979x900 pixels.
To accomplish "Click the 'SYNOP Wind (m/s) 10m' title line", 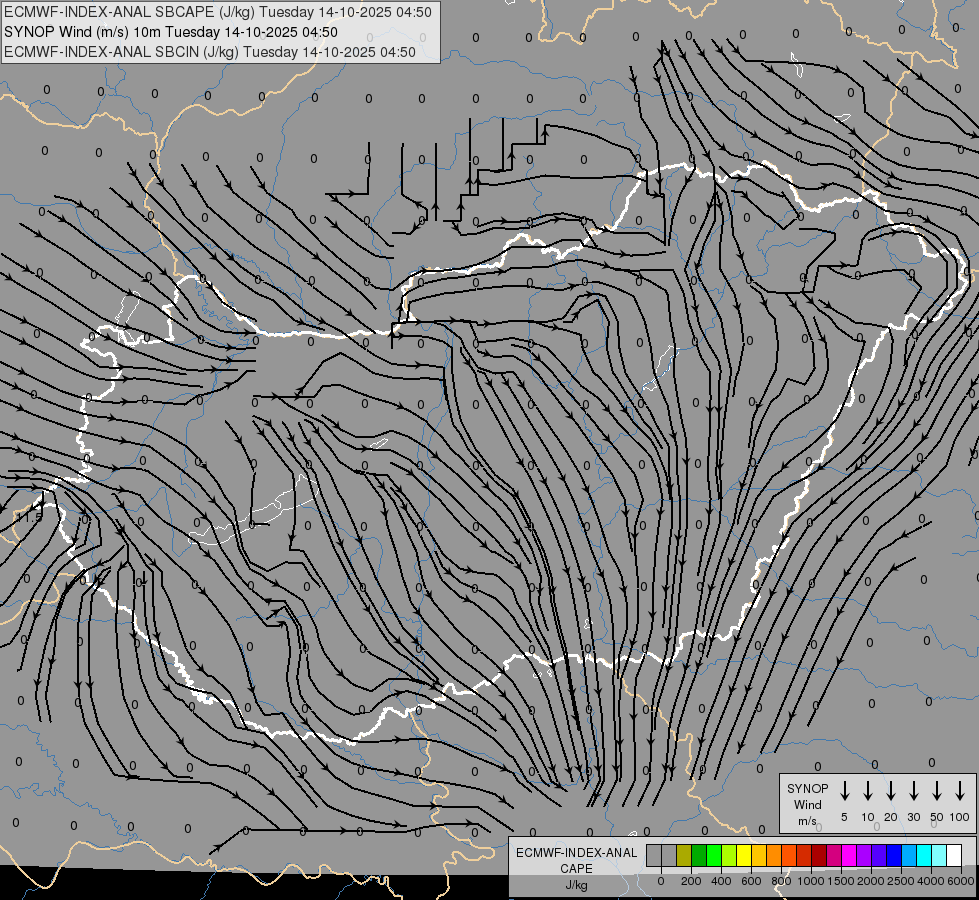I will coord(170,32).
